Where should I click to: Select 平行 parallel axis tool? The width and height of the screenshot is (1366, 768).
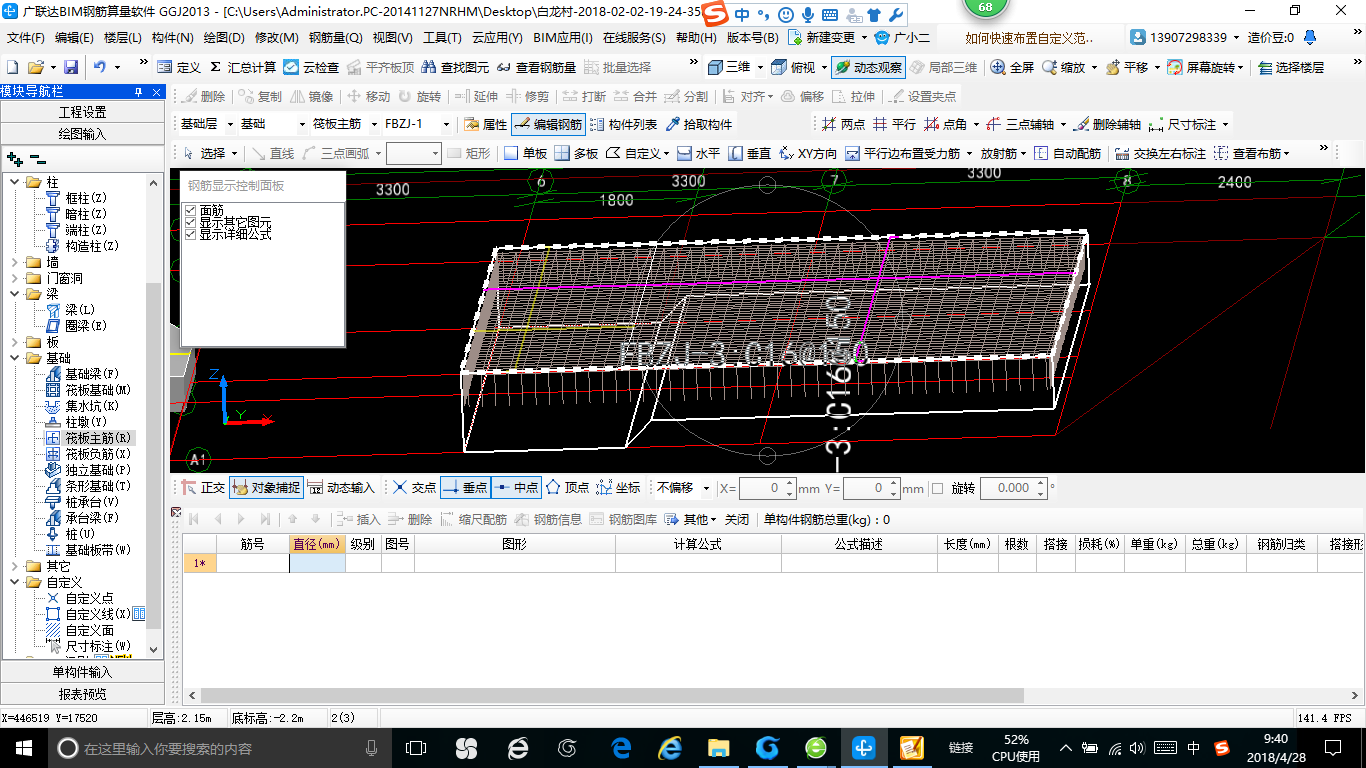tap(893, 125)
